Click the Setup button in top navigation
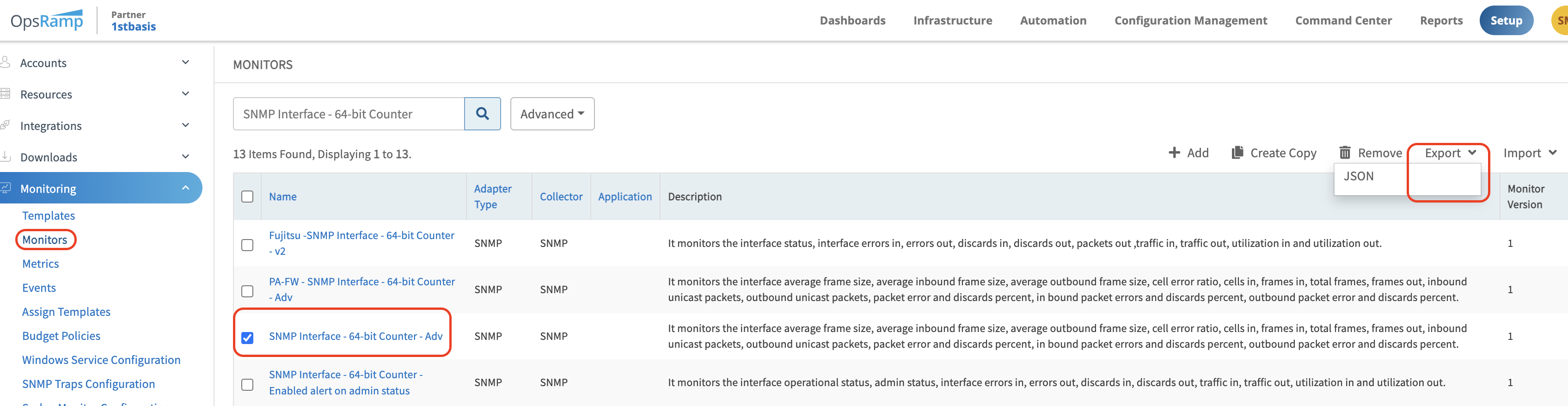 point(1505,21)
